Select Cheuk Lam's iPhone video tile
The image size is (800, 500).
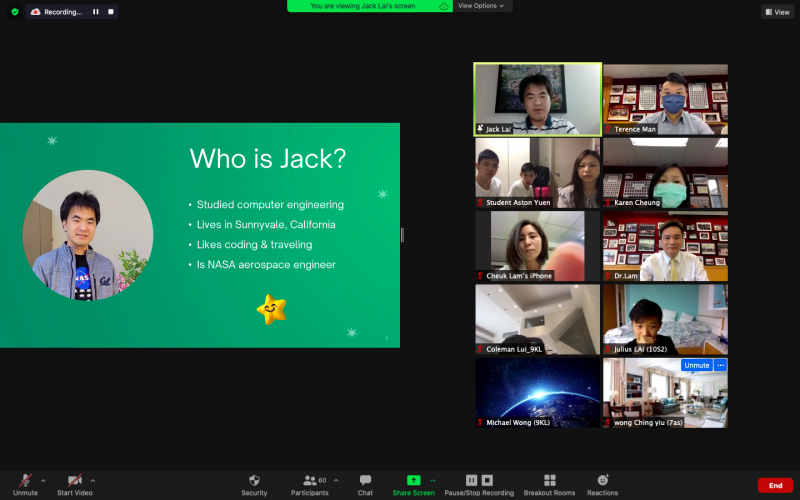point(538,246)
